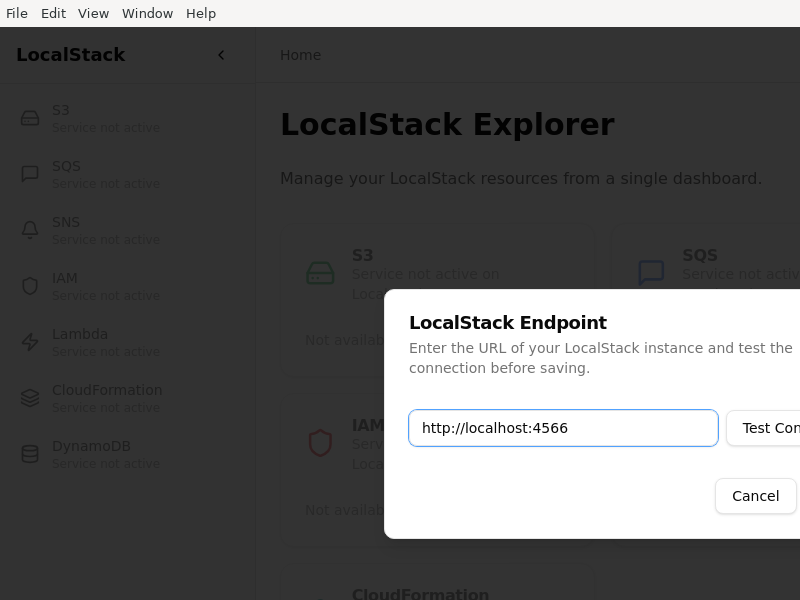Select SQS in the sidebar list

point(128,174)
